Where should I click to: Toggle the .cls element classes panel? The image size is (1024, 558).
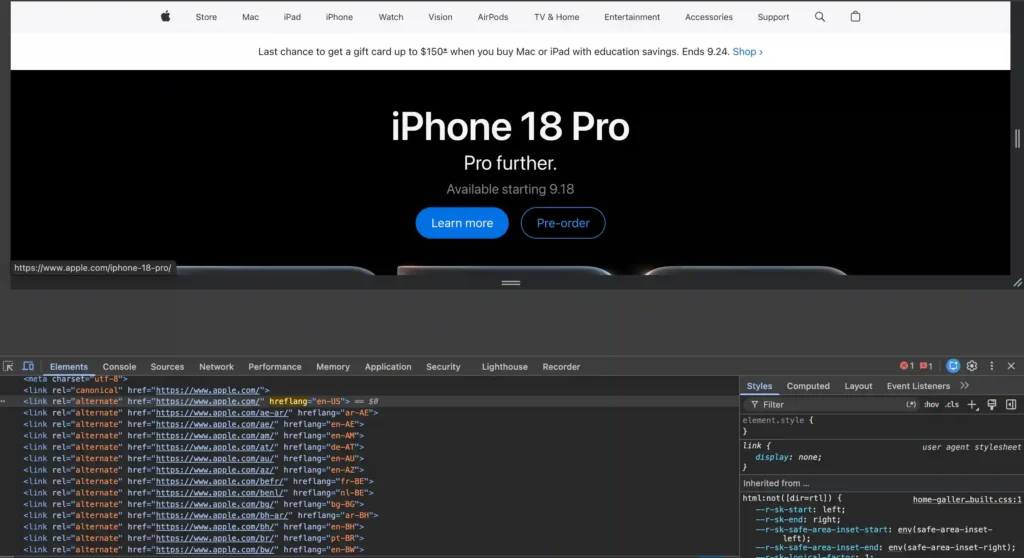coord(952,404)
